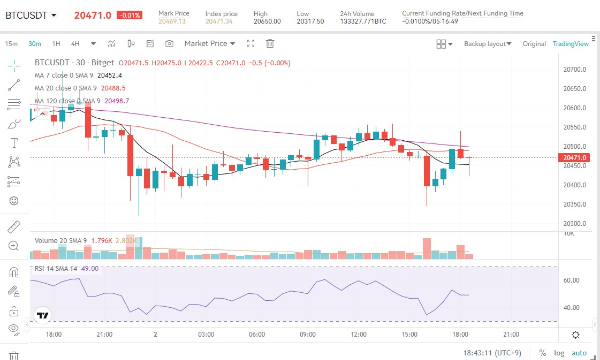Viewport: 600px width, 360px height.
Task: Click the trash remove drawings icon in sidebar
Action: pyautogui.click(x=14, y=356)
